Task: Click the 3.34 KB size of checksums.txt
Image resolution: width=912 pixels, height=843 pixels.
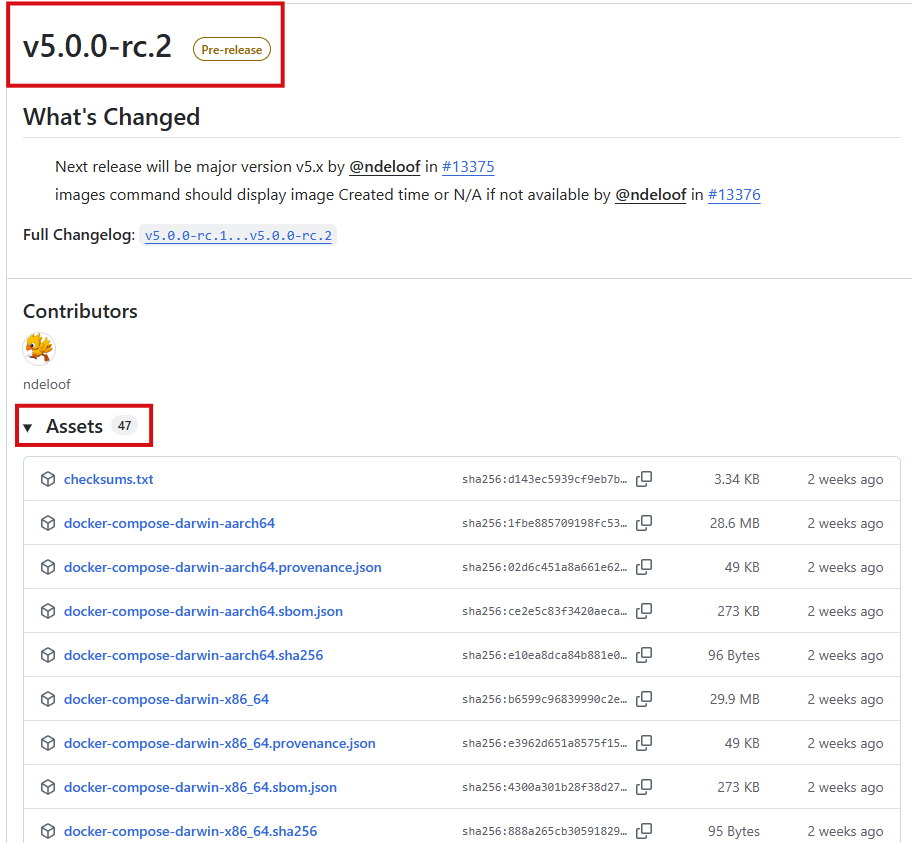Action: click(737, 479)
